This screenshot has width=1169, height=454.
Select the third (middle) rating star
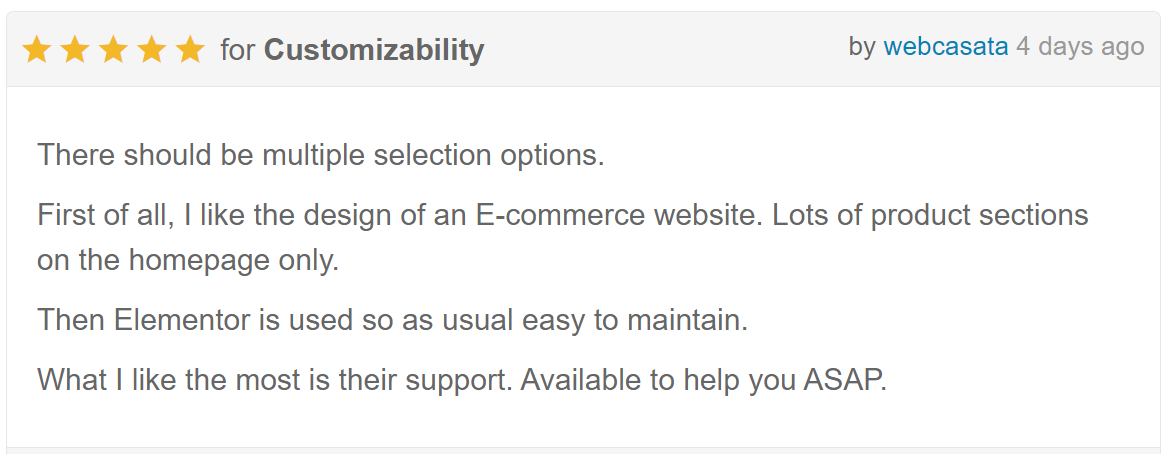[113, 50]
